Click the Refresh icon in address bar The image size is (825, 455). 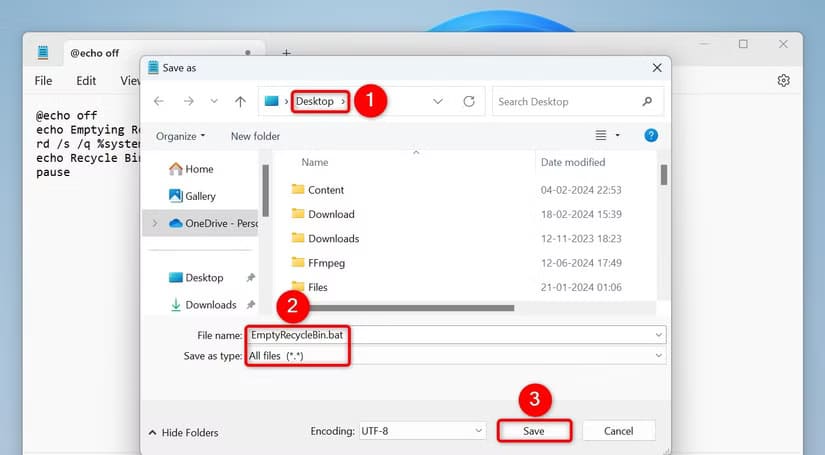click(x=469, y=101)
